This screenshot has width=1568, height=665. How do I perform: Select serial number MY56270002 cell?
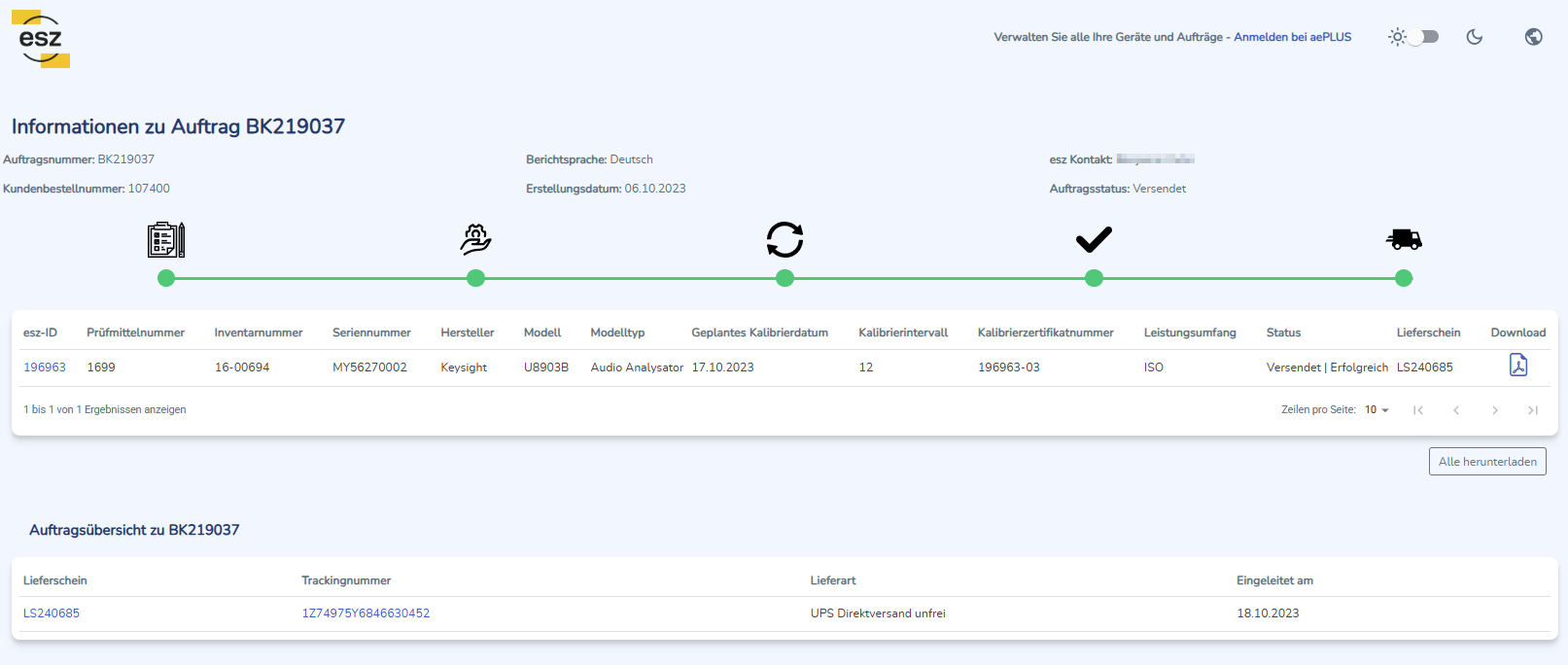pyautogui.click(x=369, y=367)
